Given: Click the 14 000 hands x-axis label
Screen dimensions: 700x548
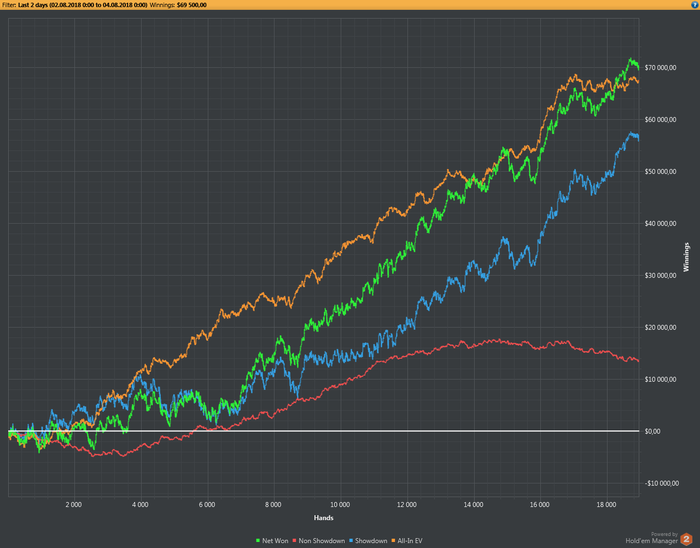Looking at the screenshot, I should 473,505.
